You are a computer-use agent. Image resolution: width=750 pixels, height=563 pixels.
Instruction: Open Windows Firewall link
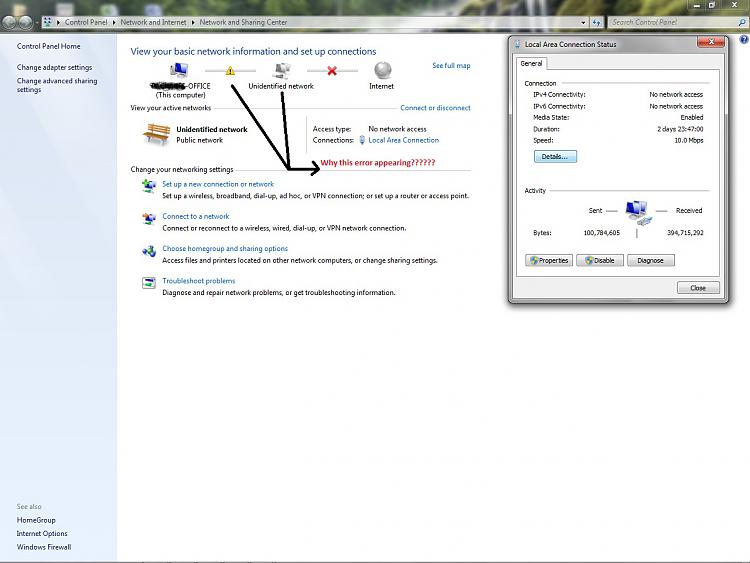pos(44,547)
